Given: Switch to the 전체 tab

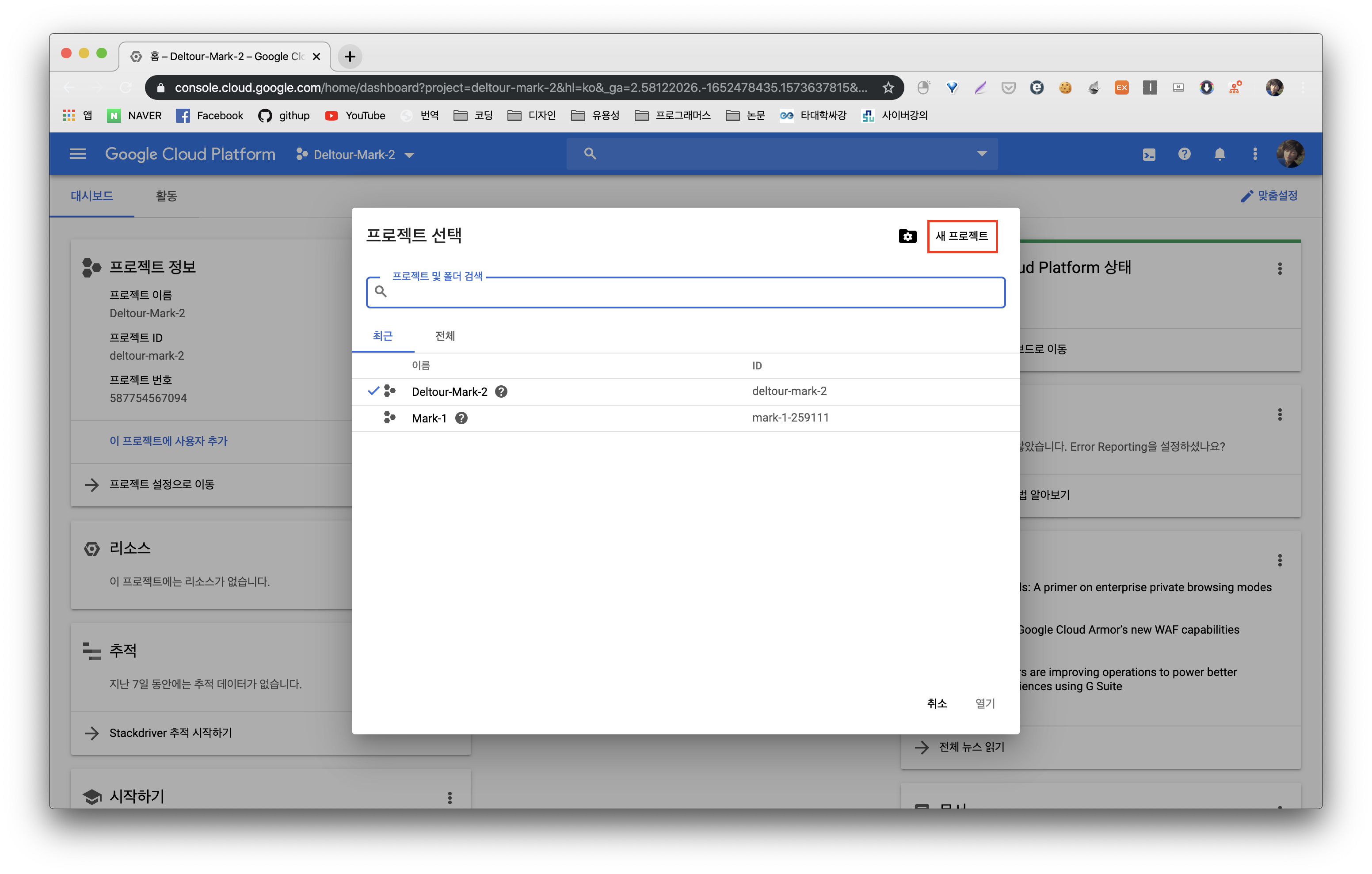Looking at the screenshot, I should tap(444, 336).
